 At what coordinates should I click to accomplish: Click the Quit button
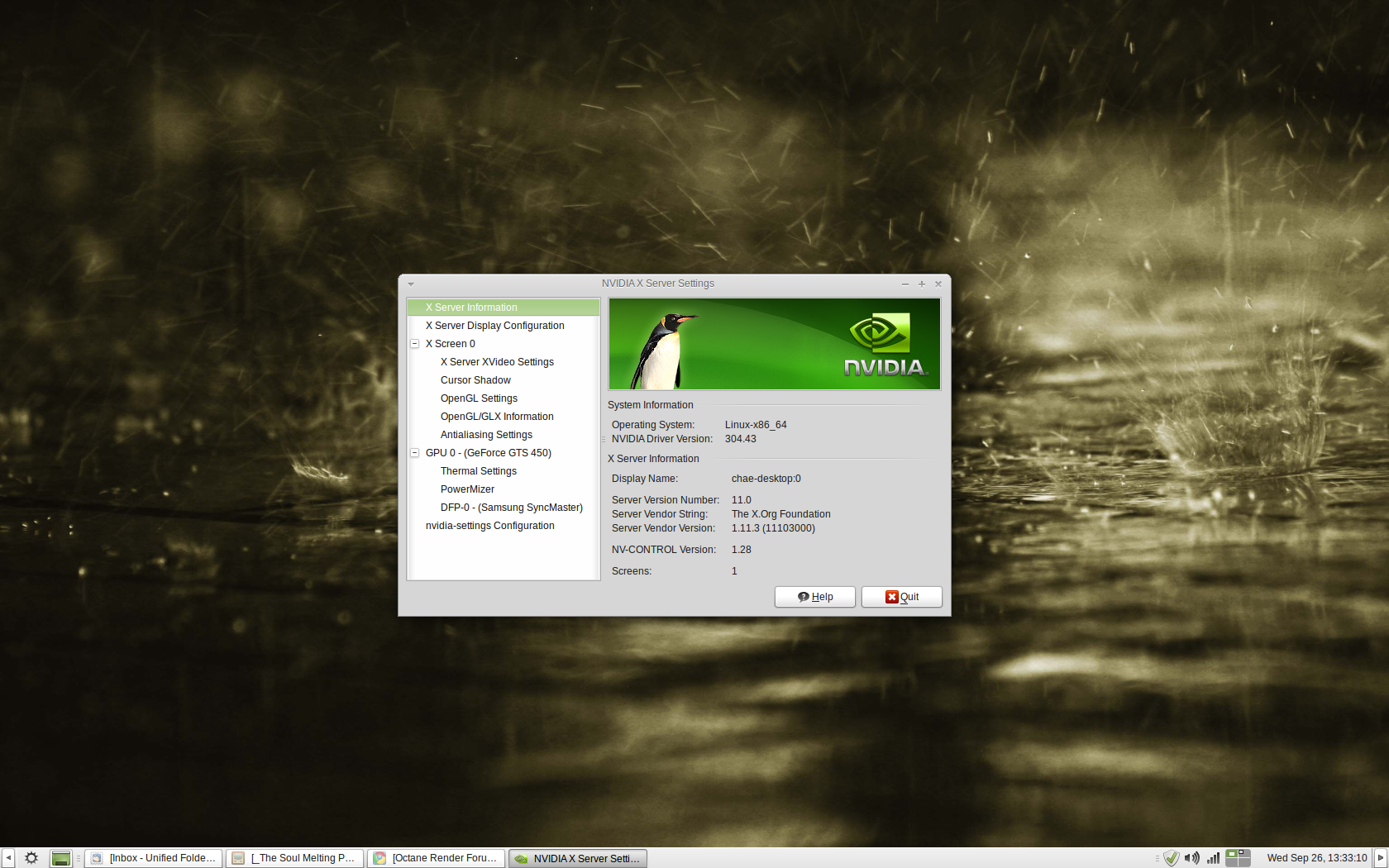[x=901, y=597]
